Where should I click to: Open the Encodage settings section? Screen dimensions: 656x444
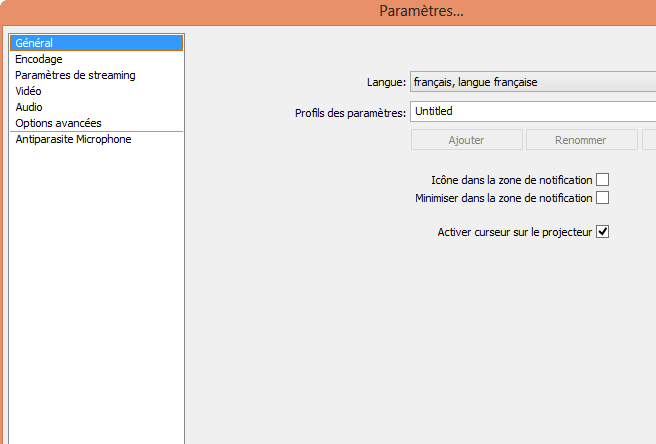(x=96, y=59)
